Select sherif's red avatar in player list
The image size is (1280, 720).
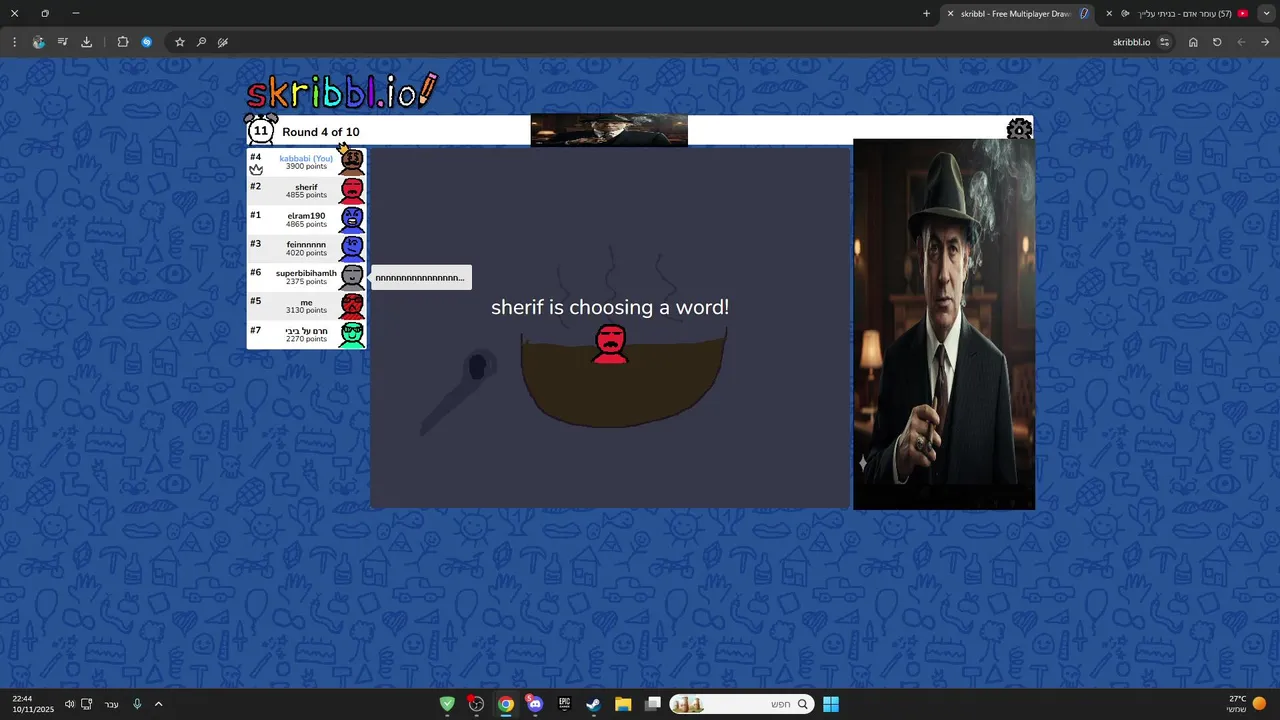tap(351, 190)
